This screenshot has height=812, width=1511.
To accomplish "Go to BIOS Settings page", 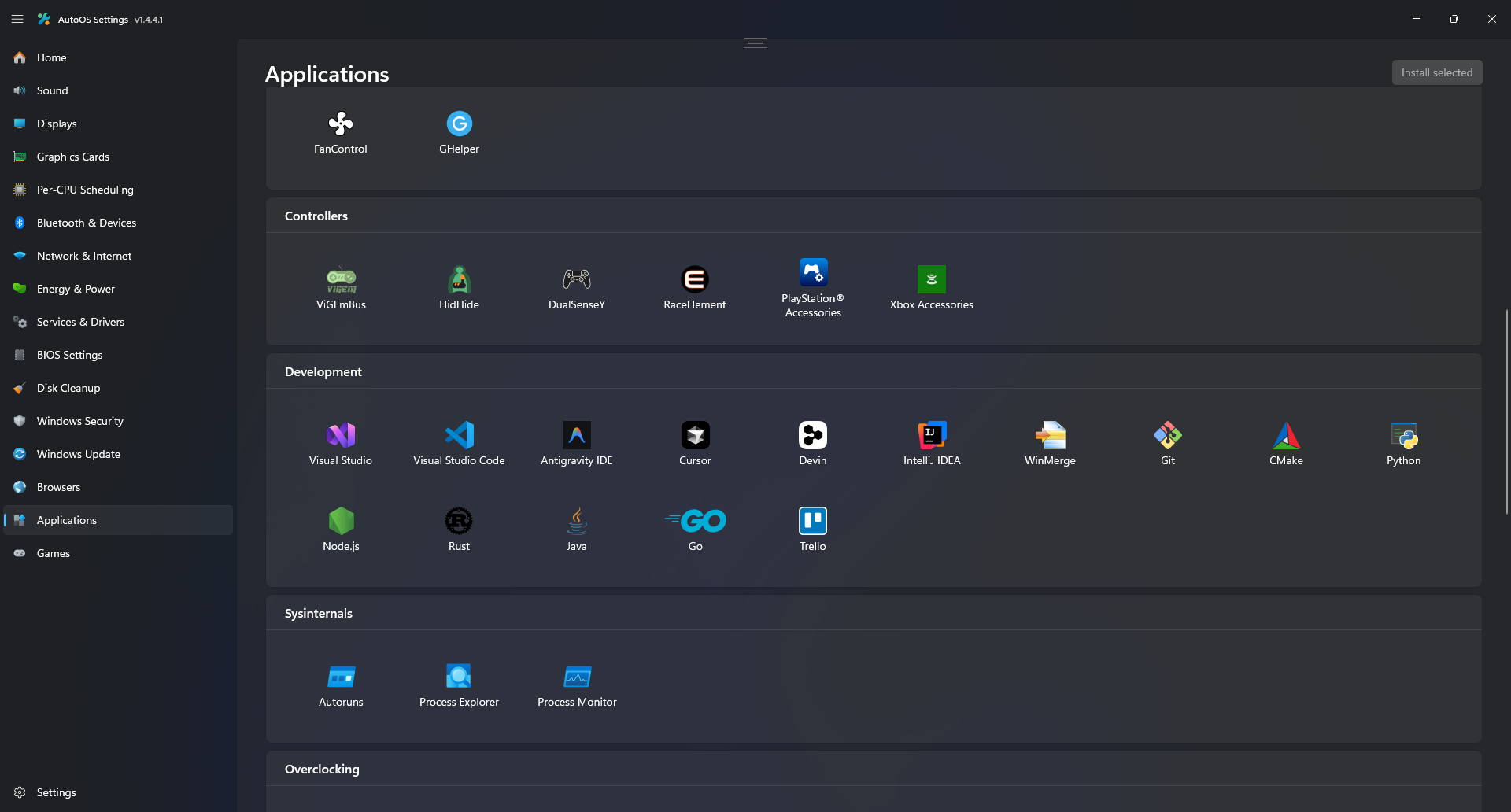I will 118,355.
